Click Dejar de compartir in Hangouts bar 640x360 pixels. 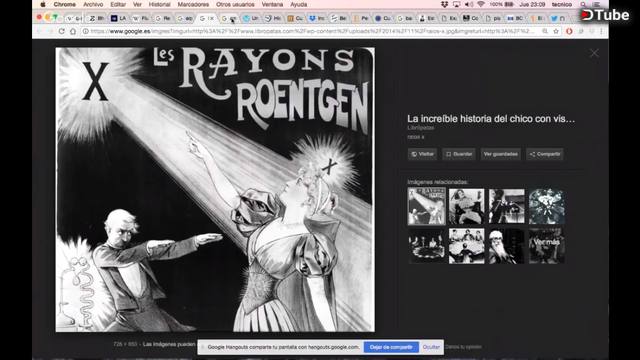tap(391, 347)
